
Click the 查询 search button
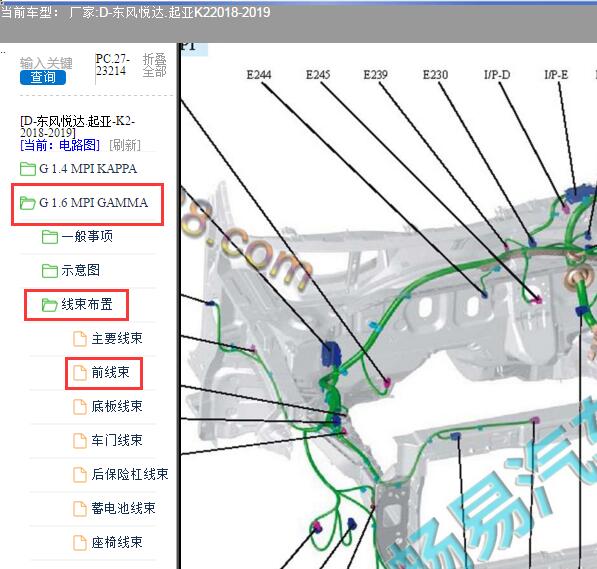43,77
